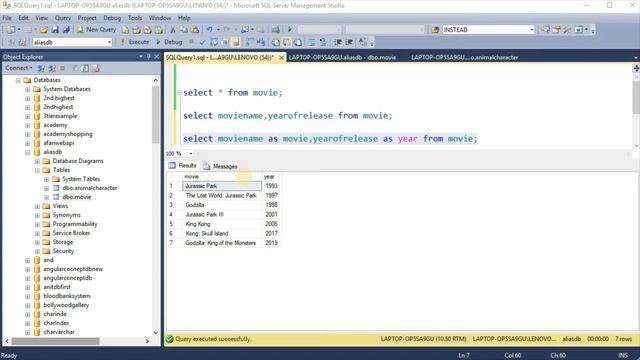Close the SQLQuery1.sql tab
The height and width of the screenshot is (360, 640).
pyautogui.click(x=281, y=58)
